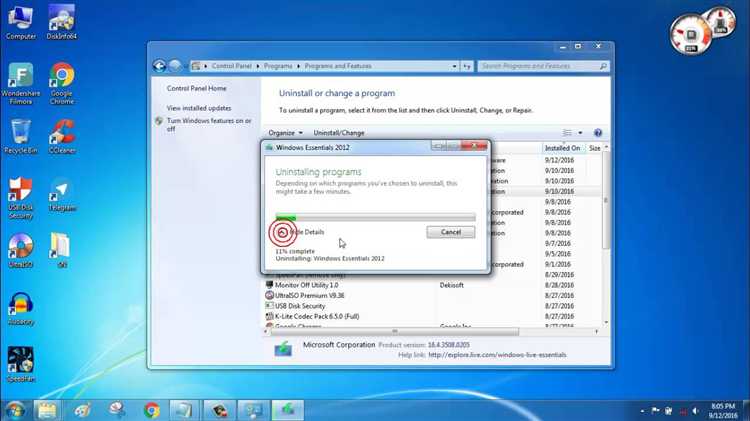Click the Programs breadcrumb

tap(278, 66)
